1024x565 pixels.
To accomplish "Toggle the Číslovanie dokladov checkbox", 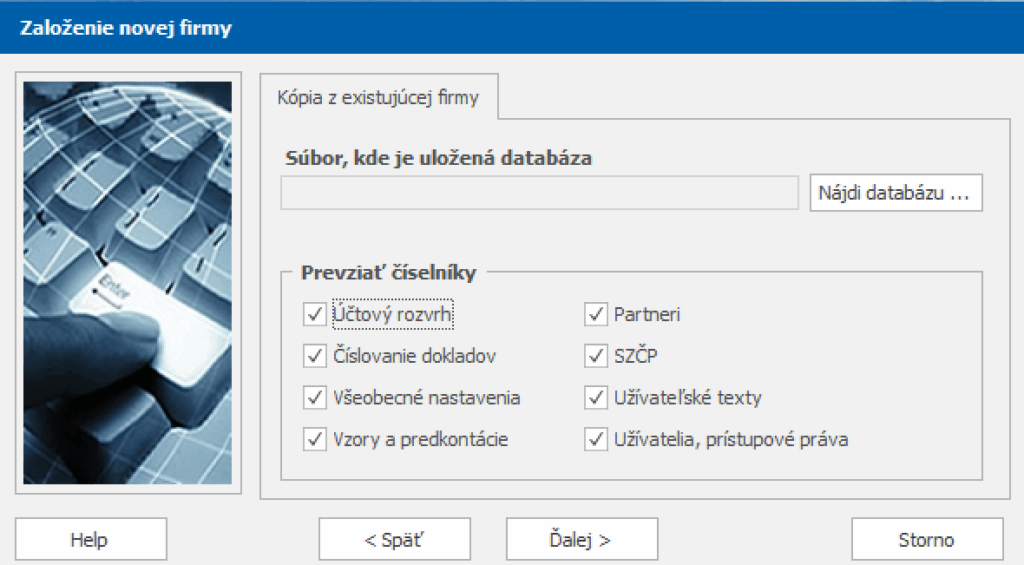I will pos(314,356).
